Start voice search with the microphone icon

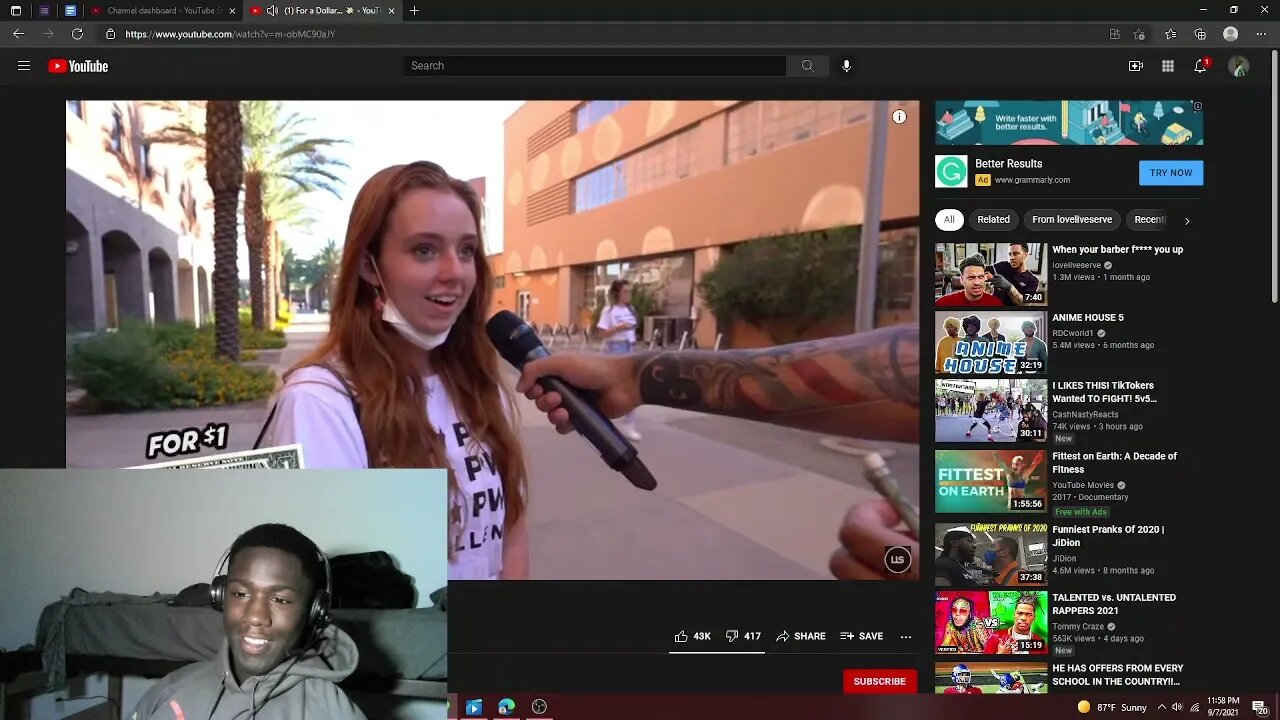(846, 66)
